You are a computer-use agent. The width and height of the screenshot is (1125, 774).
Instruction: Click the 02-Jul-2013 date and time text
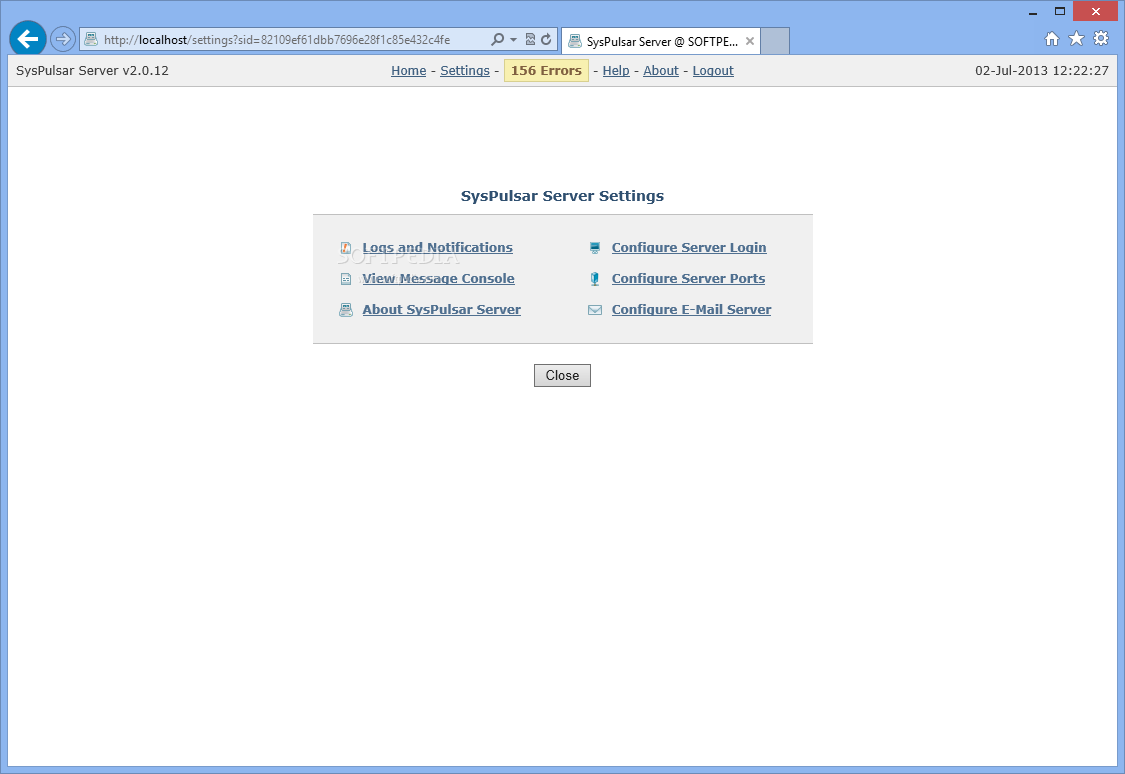point(1041,70)
